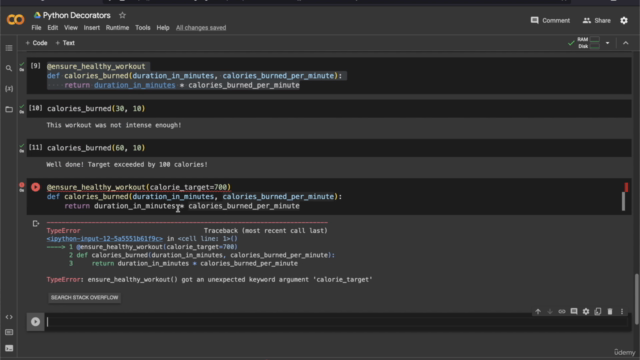The width and height of the screenshot is (640, 360).
Task: Click the TypeError unexpected keyword argument message
Action: (x=209, y=280)
